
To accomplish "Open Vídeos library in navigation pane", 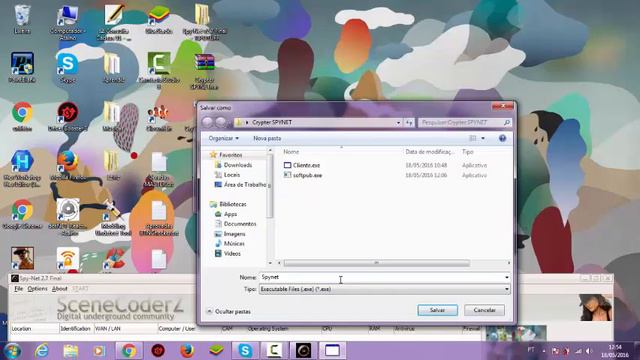I will [x=232, y=253].
